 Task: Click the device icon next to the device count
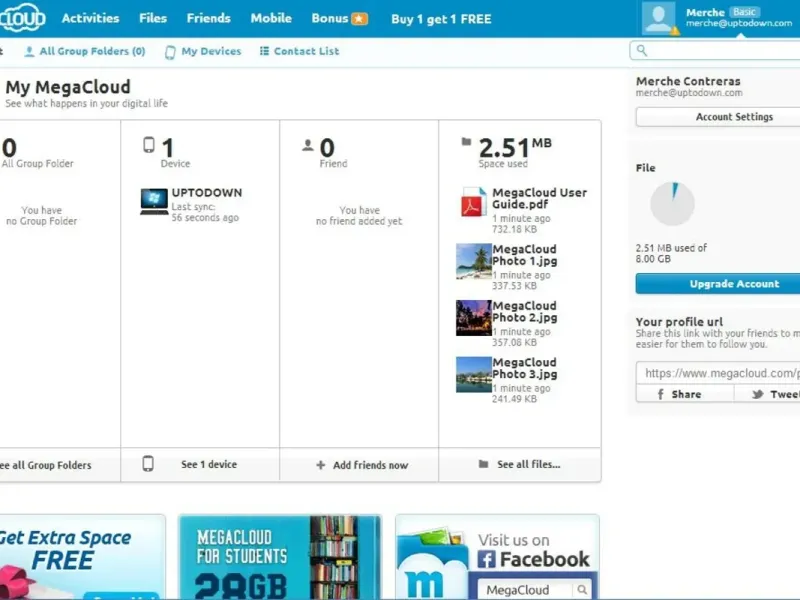point(148,145)
